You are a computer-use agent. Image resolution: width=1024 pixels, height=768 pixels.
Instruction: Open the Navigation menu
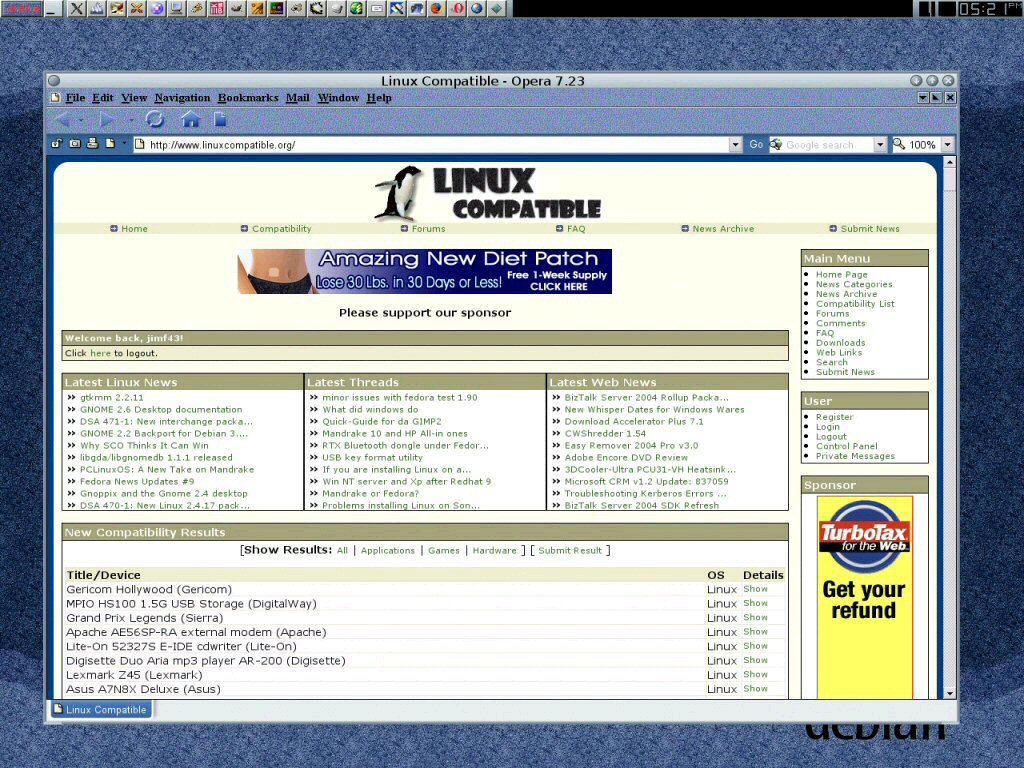(x=182, y=98)
